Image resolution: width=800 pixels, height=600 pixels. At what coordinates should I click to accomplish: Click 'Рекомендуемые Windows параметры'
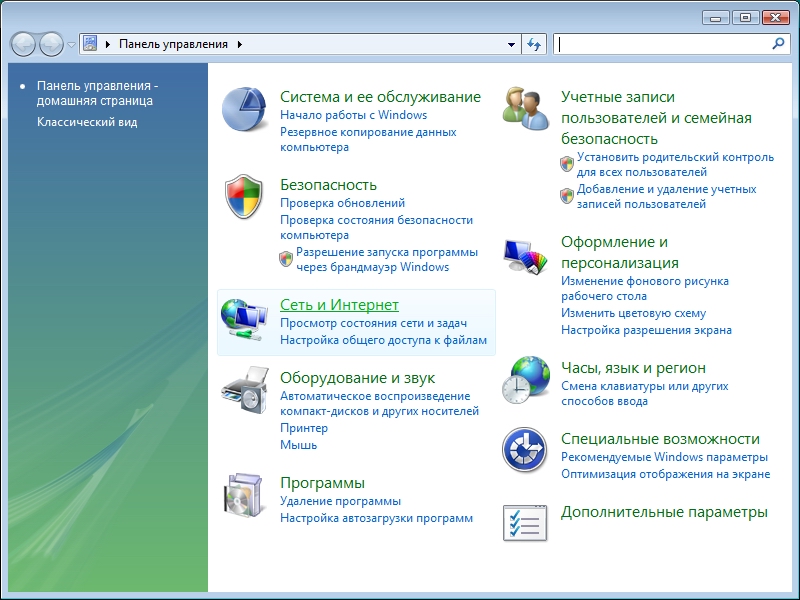pyautogui.click(x=664, y=457)
